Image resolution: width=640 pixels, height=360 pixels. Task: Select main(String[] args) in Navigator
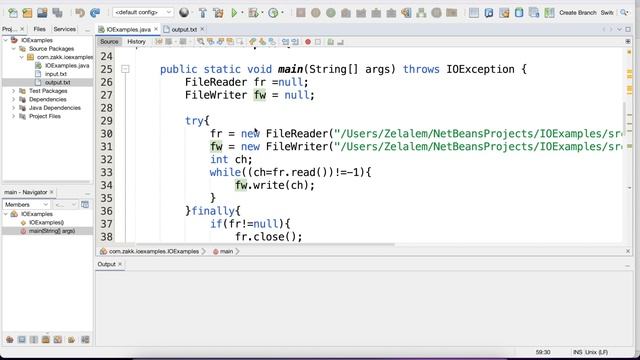tap(51, 231)
